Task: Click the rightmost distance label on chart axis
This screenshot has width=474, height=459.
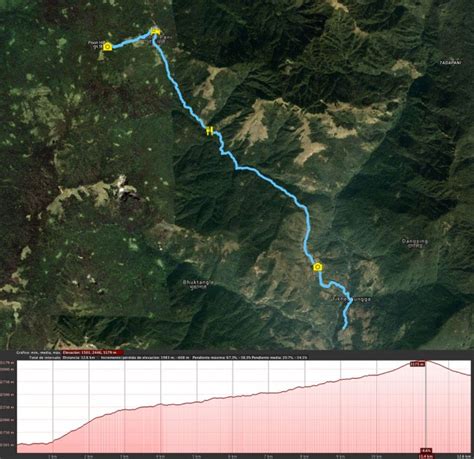Action: pos(461,456)
